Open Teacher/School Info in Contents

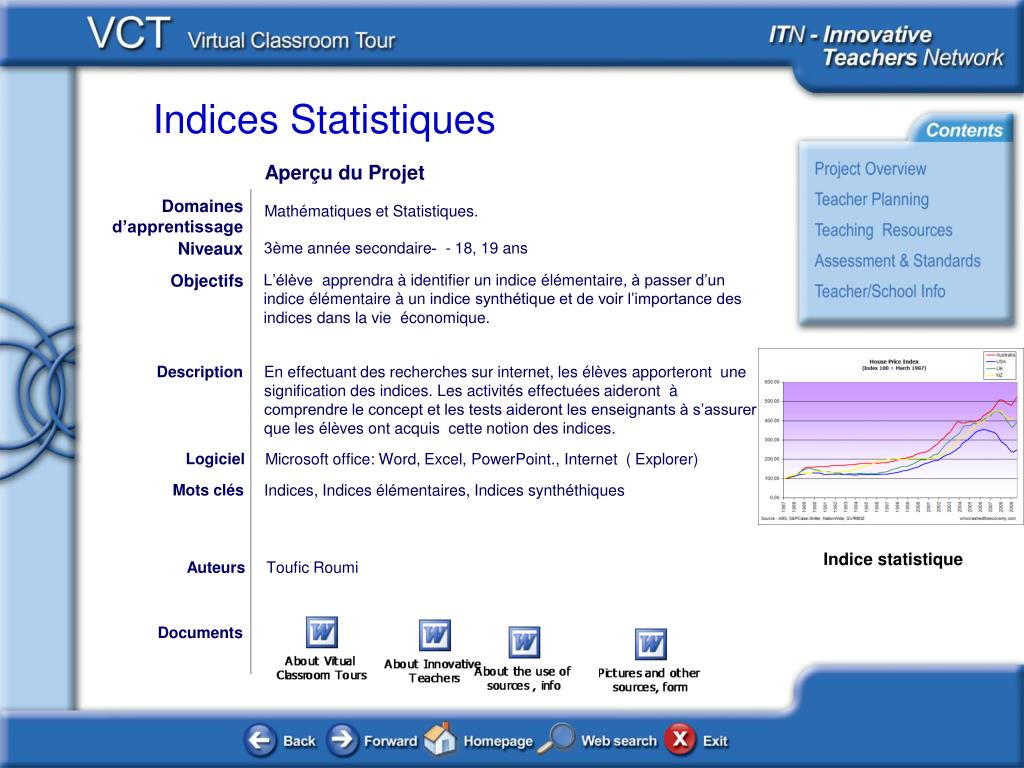880,291
